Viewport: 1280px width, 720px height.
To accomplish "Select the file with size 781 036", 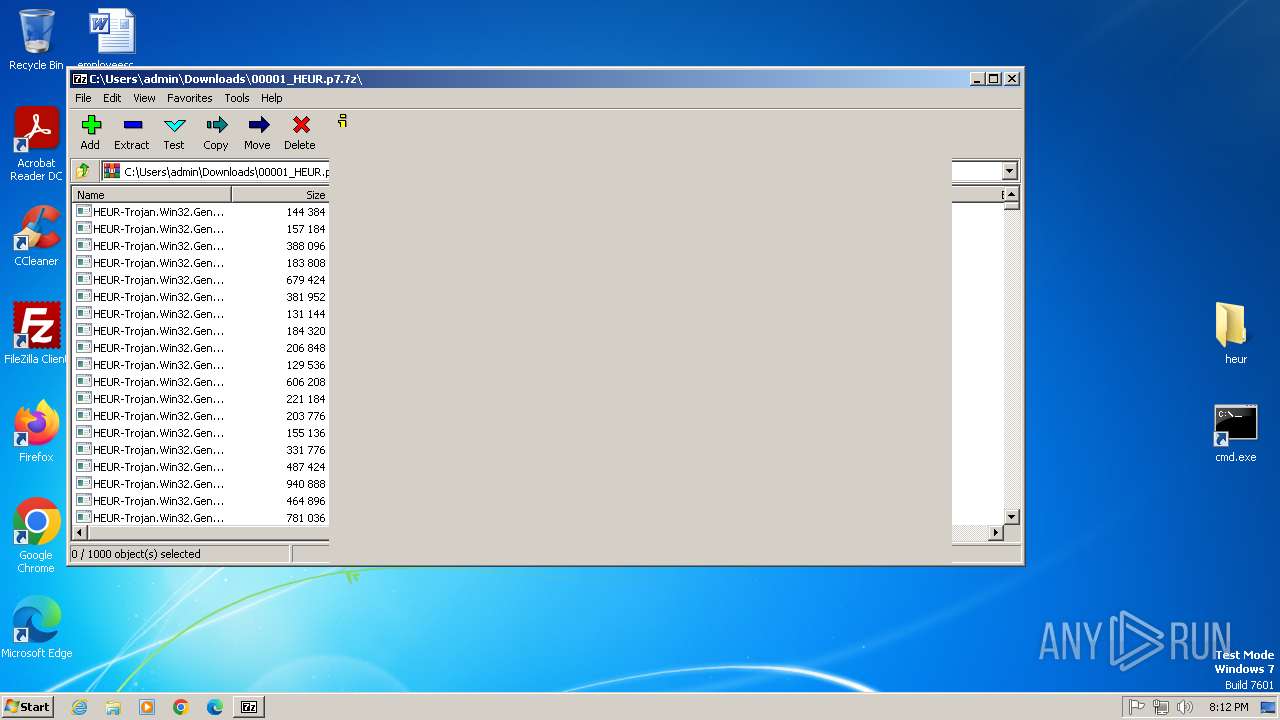I will click(200, 518).
